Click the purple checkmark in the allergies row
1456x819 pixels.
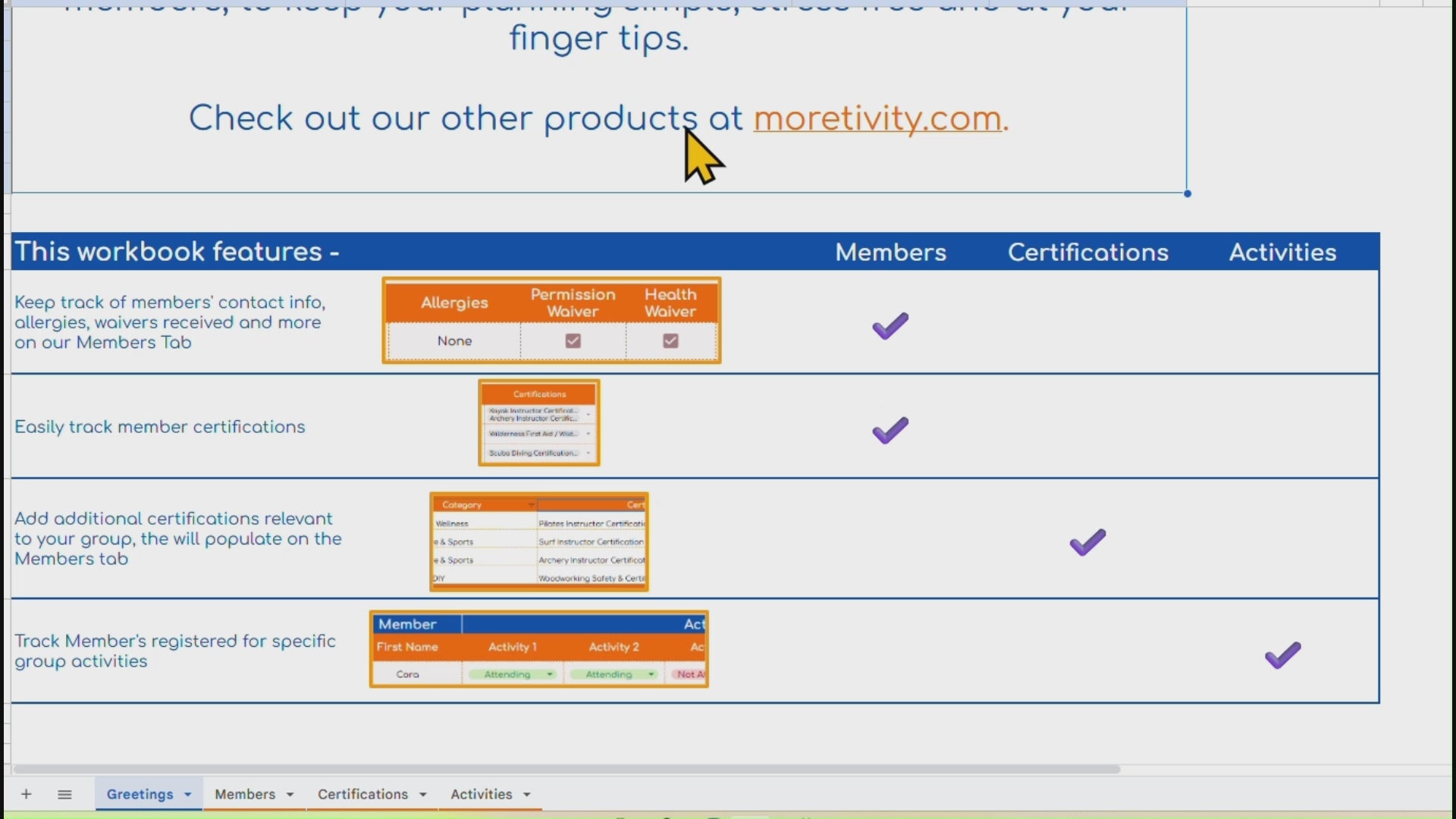[x=890, y=326]
